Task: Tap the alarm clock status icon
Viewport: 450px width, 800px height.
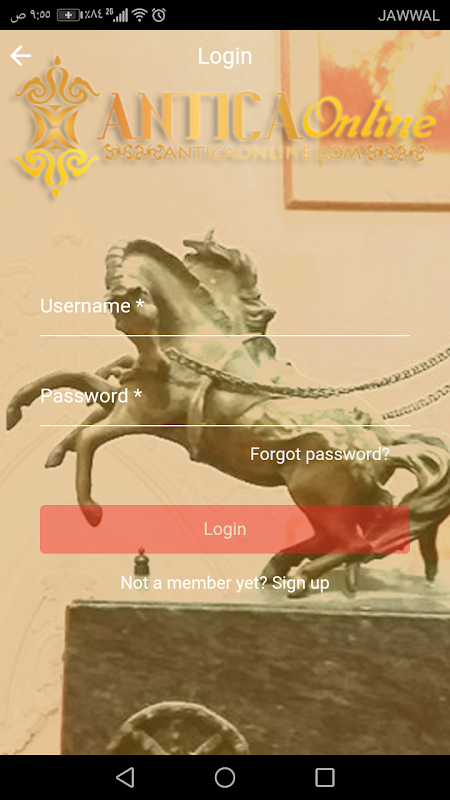Action: [159, 15]
